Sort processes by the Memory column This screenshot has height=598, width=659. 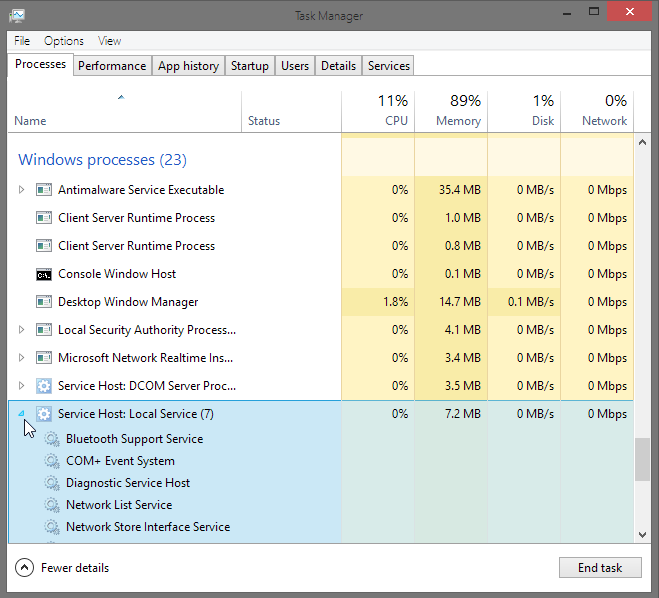click(x=451, y=111)
